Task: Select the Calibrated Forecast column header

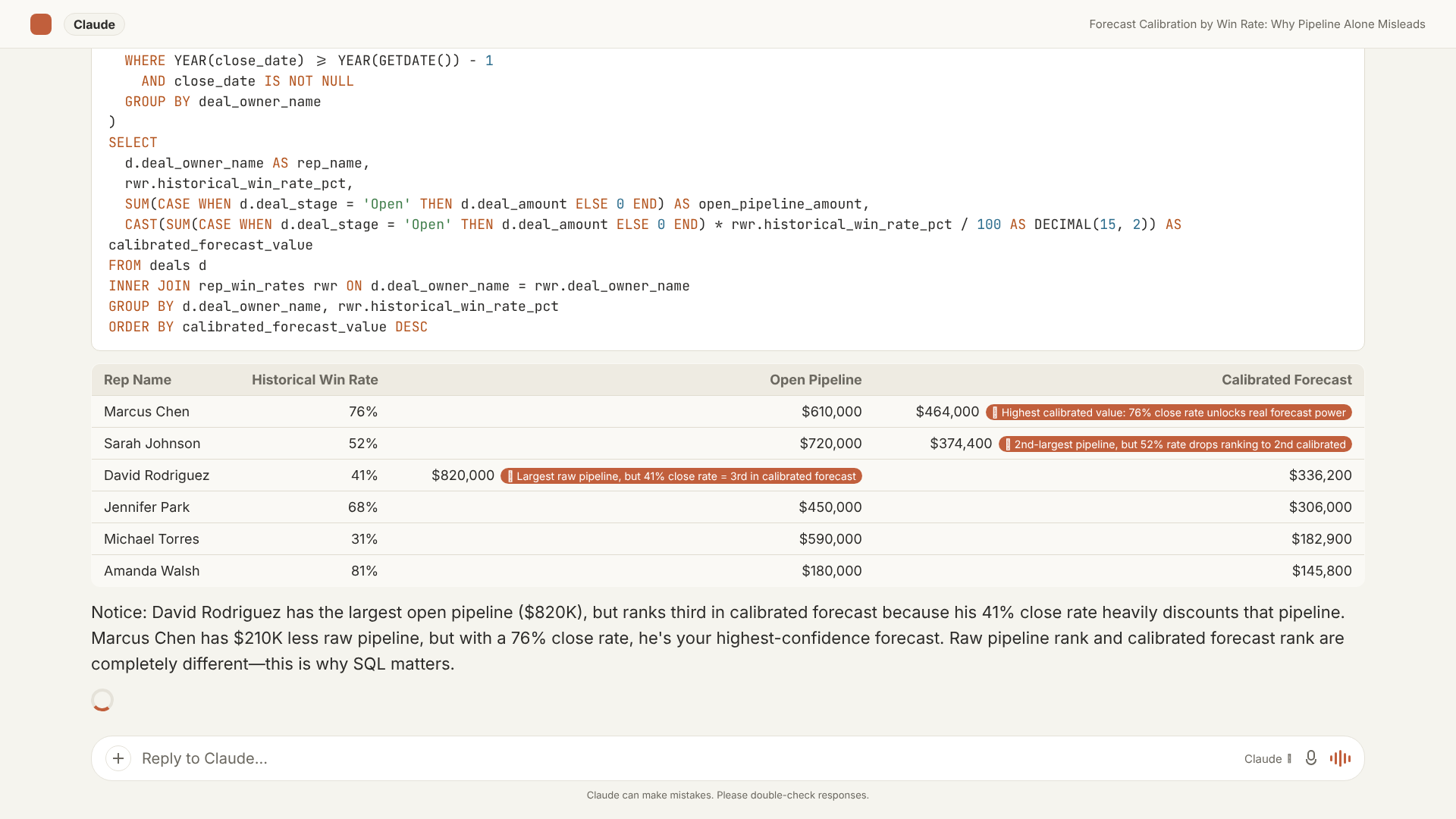Action: tap(1286, 380)
